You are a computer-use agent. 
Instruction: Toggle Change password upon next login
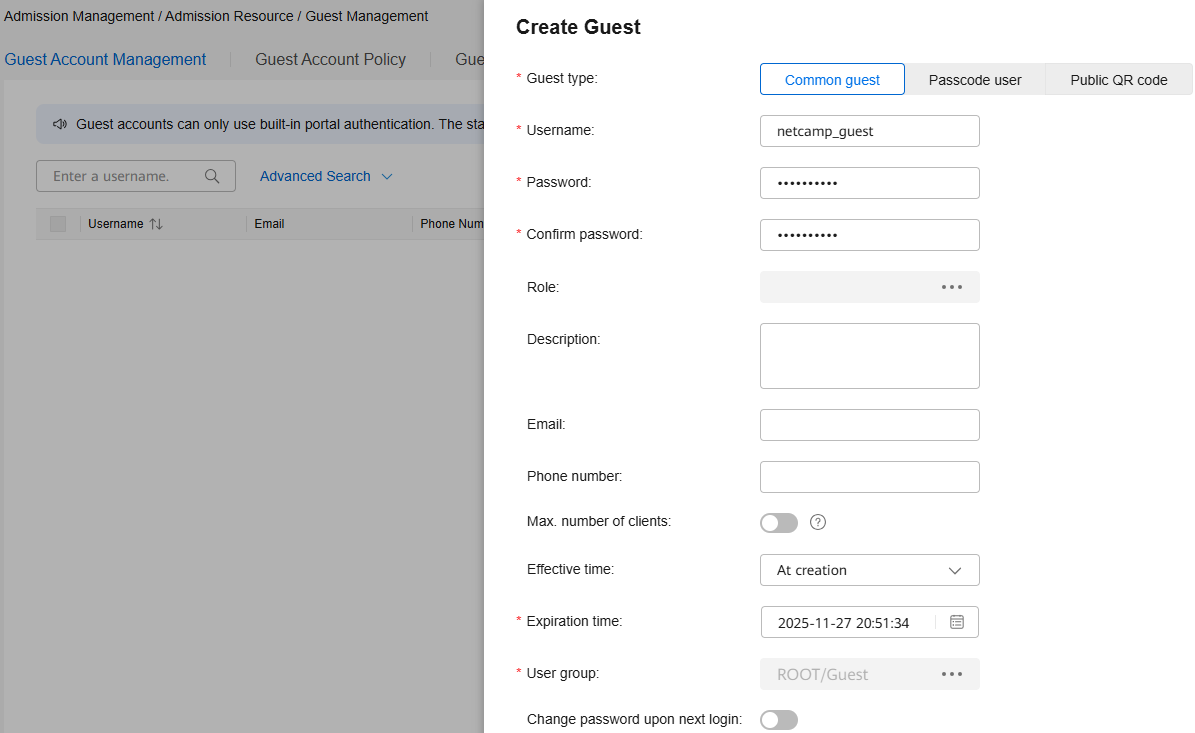tap(778, 719)
